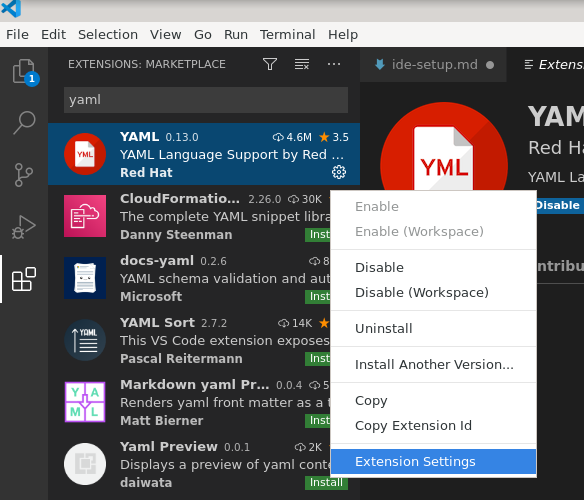
Task: Open the Run menu
Action: (x=236, y=35)
